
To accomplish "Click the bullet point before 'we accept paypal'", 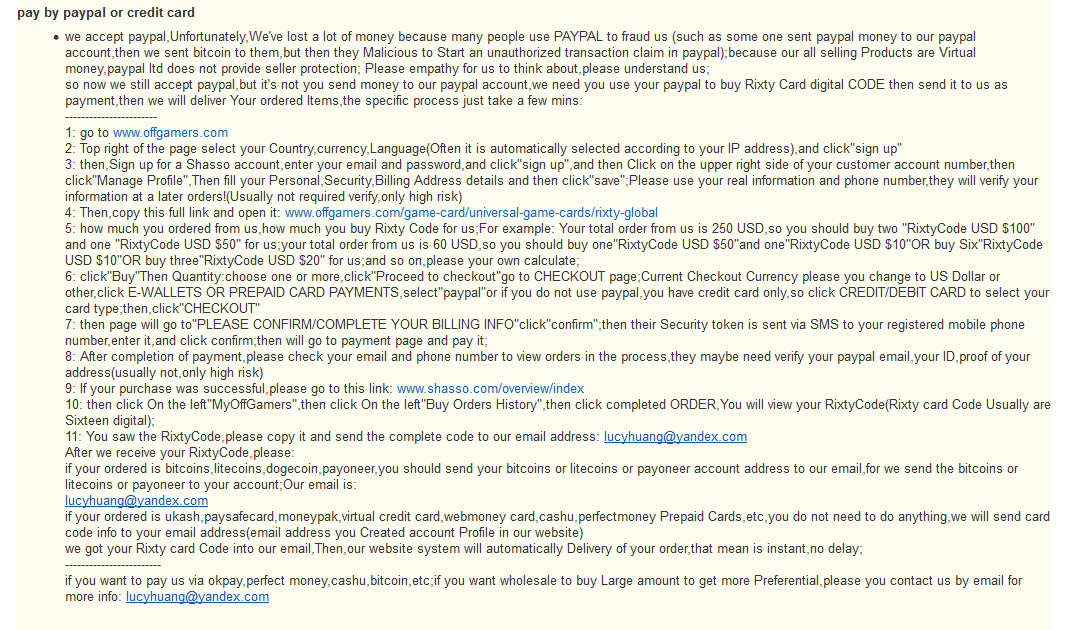I will coord(56,37).
